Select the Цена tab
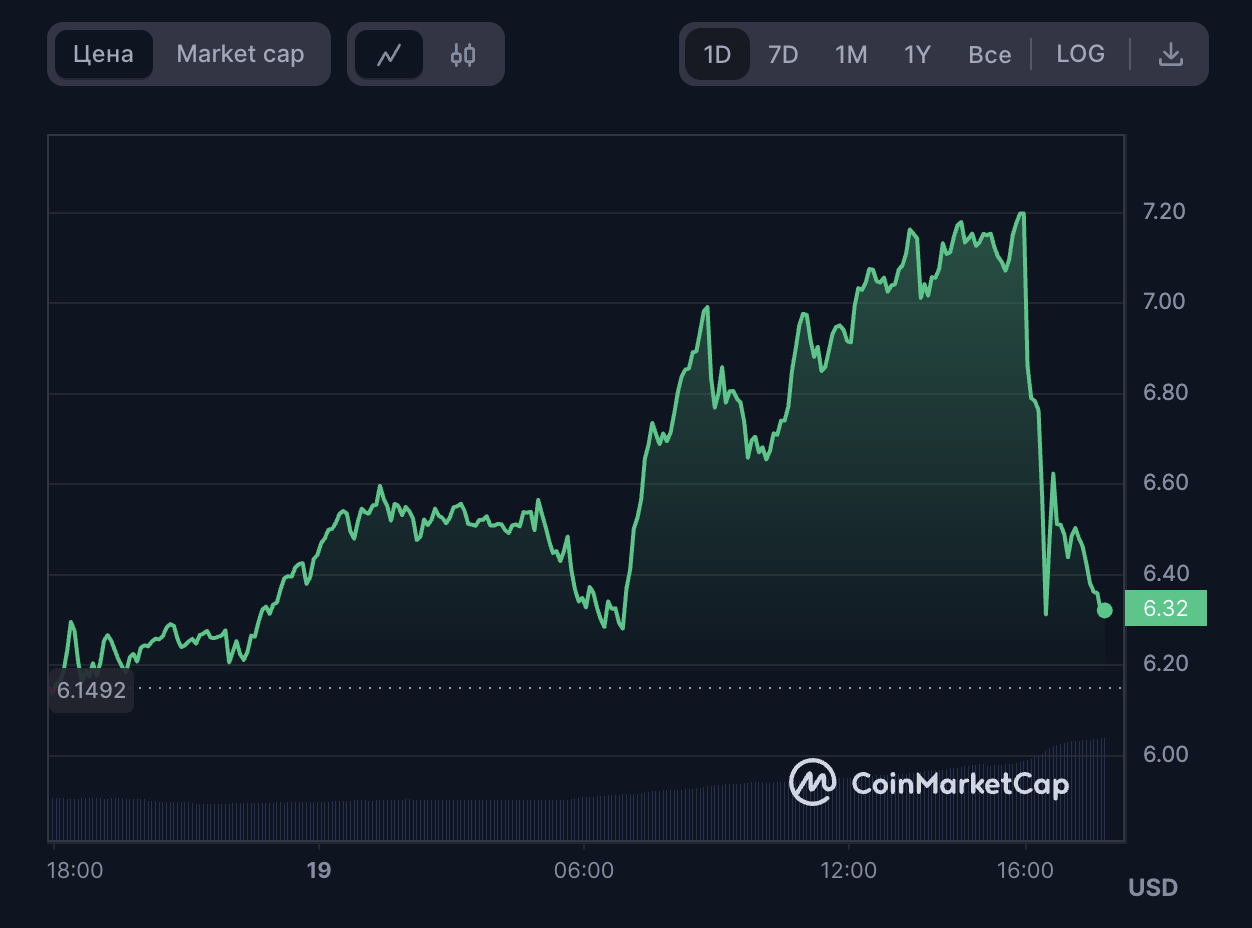Screen dimensions: 1252x928 click(x=103, y=54)
